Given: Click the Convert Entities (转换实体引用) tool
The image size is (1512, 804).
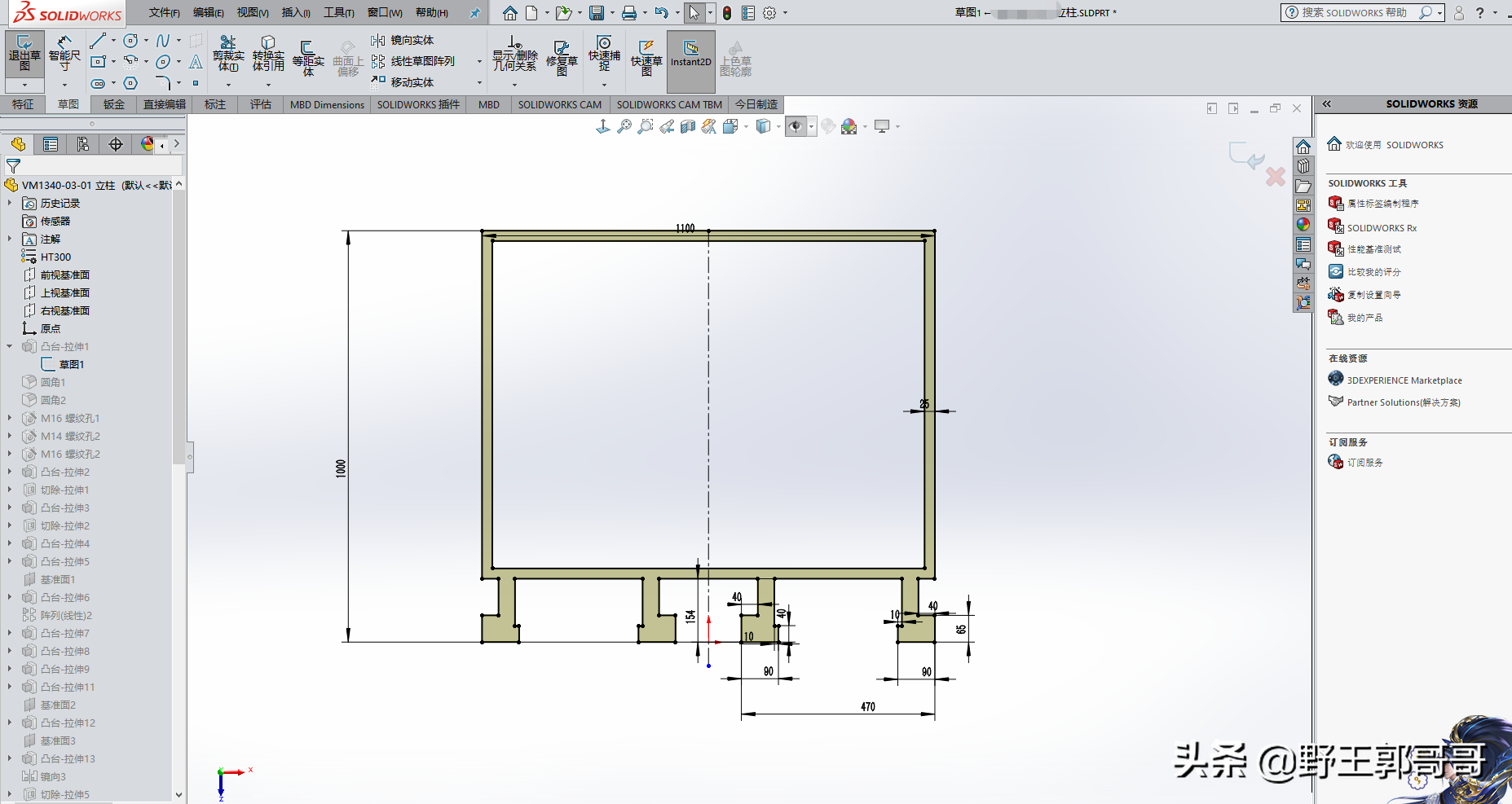Looking at the screenshot, I should coord(268,54).
